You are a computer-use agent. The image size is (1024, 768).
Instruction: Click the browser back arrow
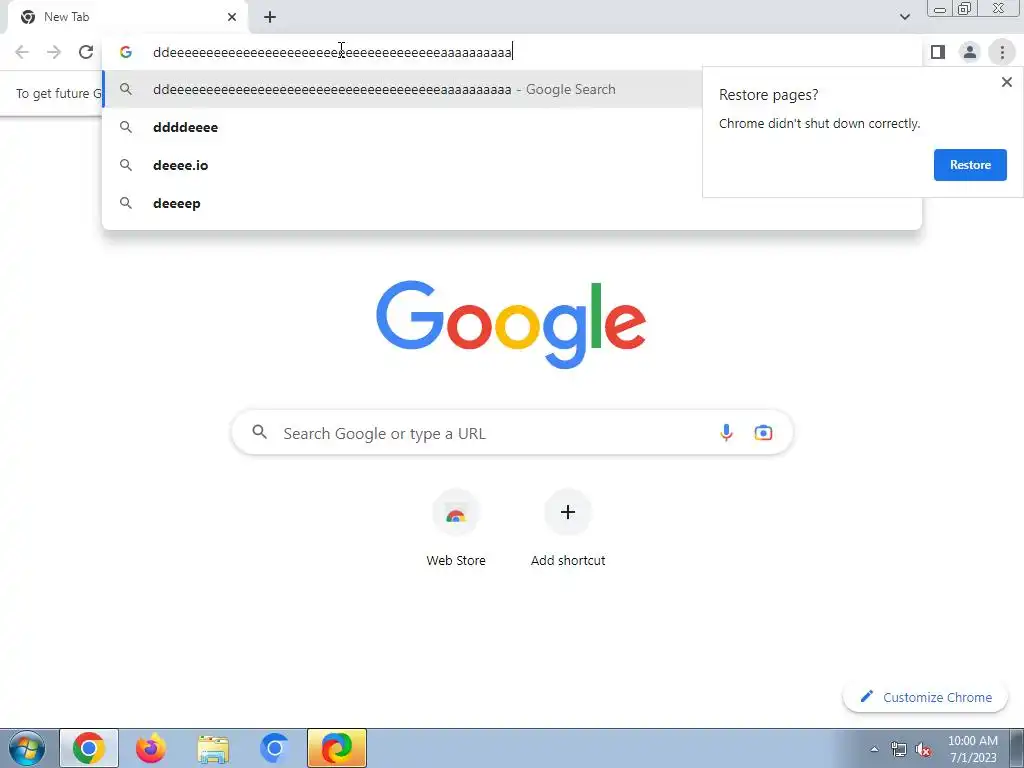pyautogui.click(x=22, y=52)
